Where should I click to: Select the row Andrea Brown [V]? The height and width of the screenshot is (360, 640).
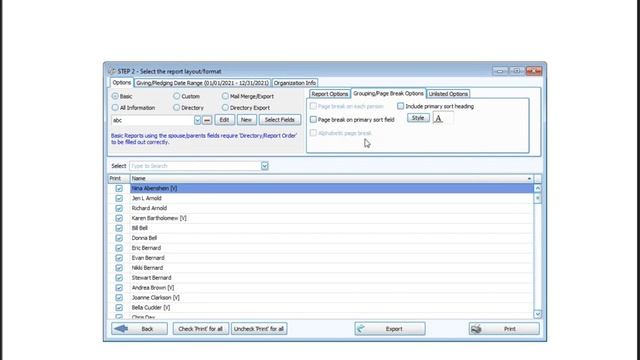(331, 288)
